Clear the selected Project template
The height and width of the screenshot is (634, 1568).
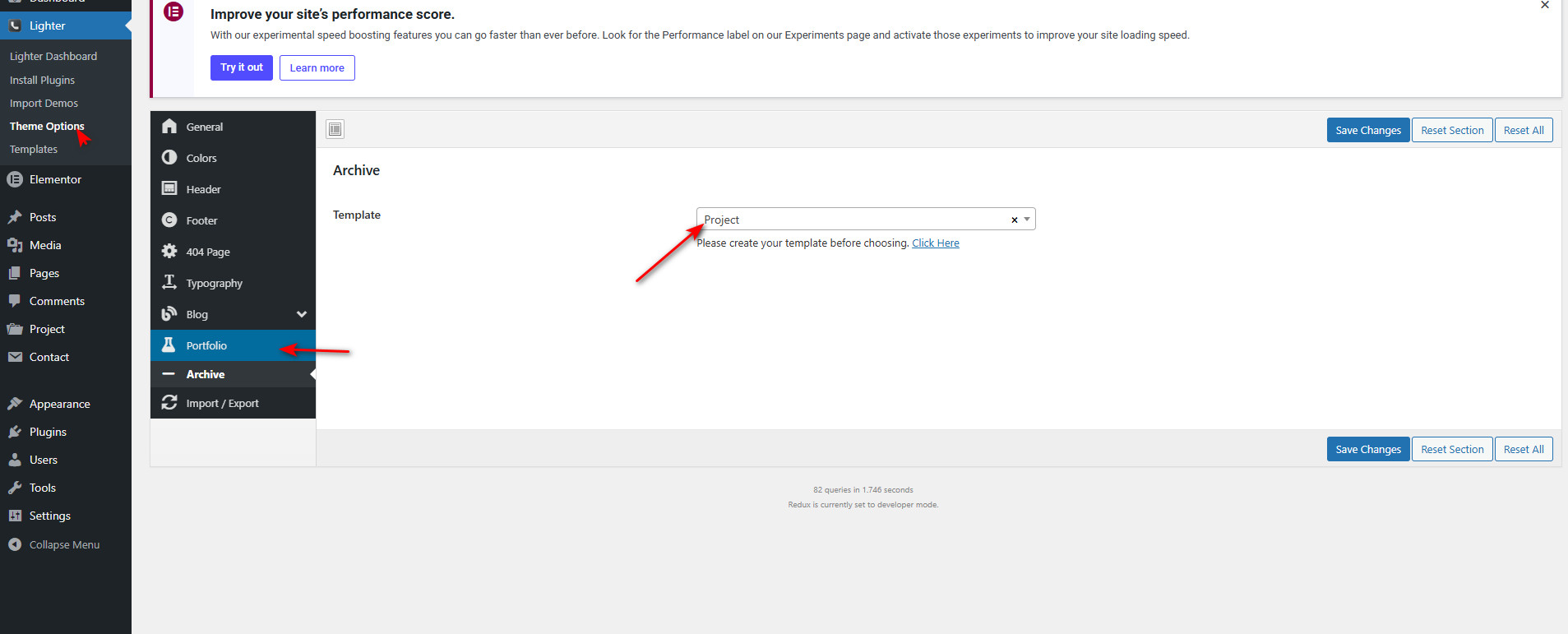click(1014, 220)
